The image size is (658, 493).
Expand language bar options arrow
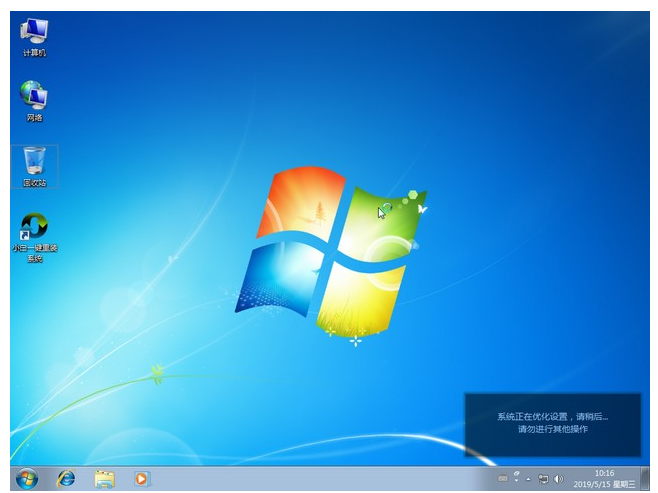coord(517,481)
